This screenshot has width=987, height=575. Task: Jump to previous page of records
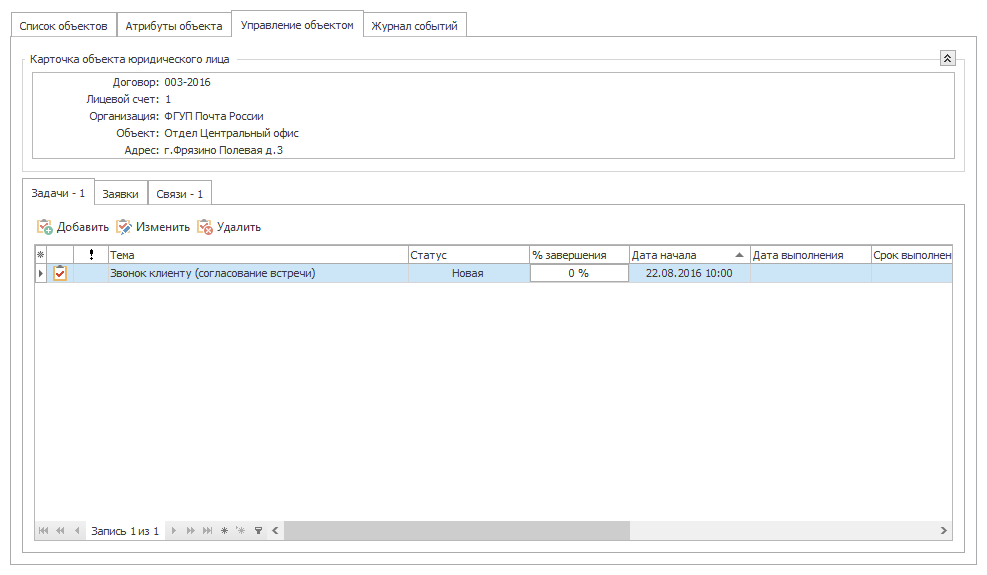[x=60, y=530]
